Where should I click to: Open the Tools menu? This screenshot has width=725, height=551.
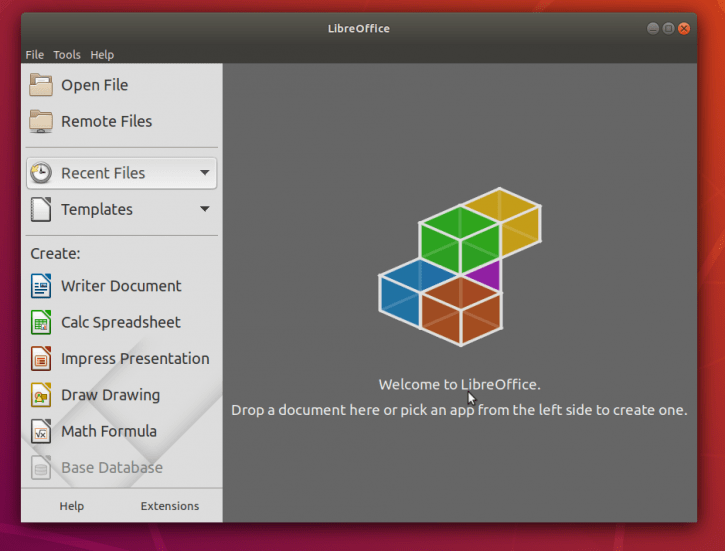click(67, 55)
